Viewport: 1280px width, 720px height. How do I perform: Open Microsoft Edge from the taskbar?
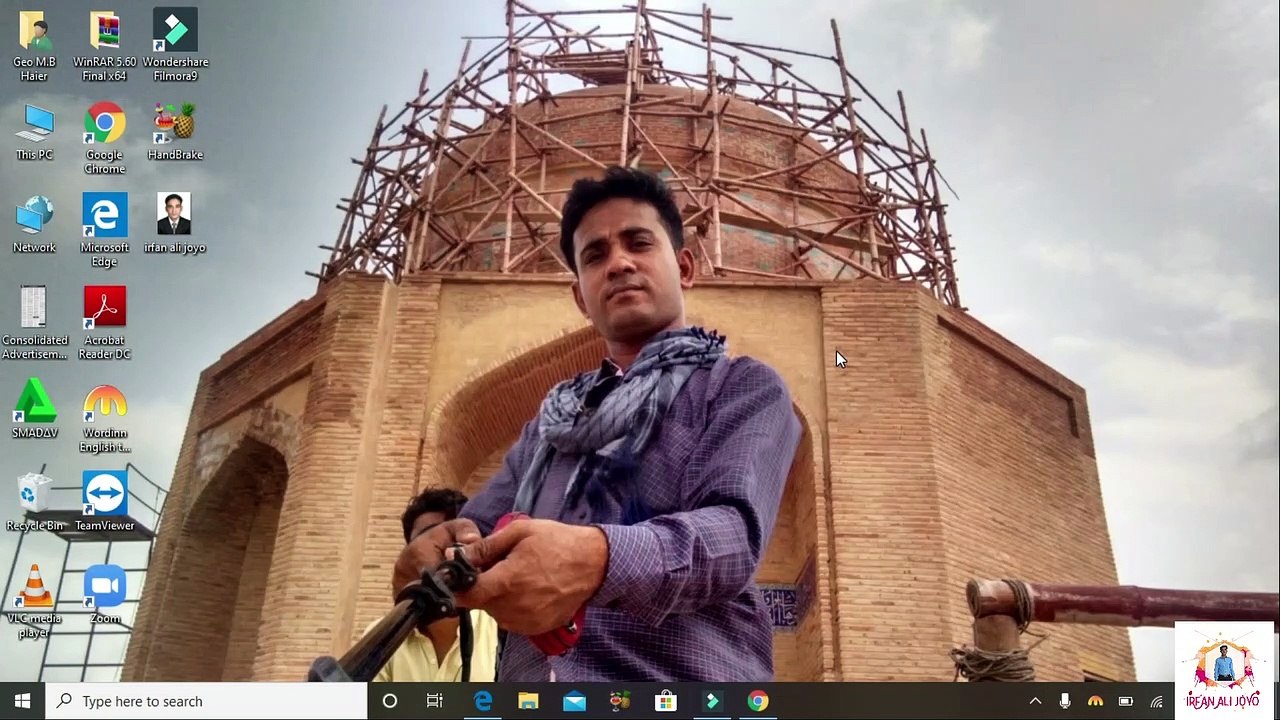tap(482, 701)
